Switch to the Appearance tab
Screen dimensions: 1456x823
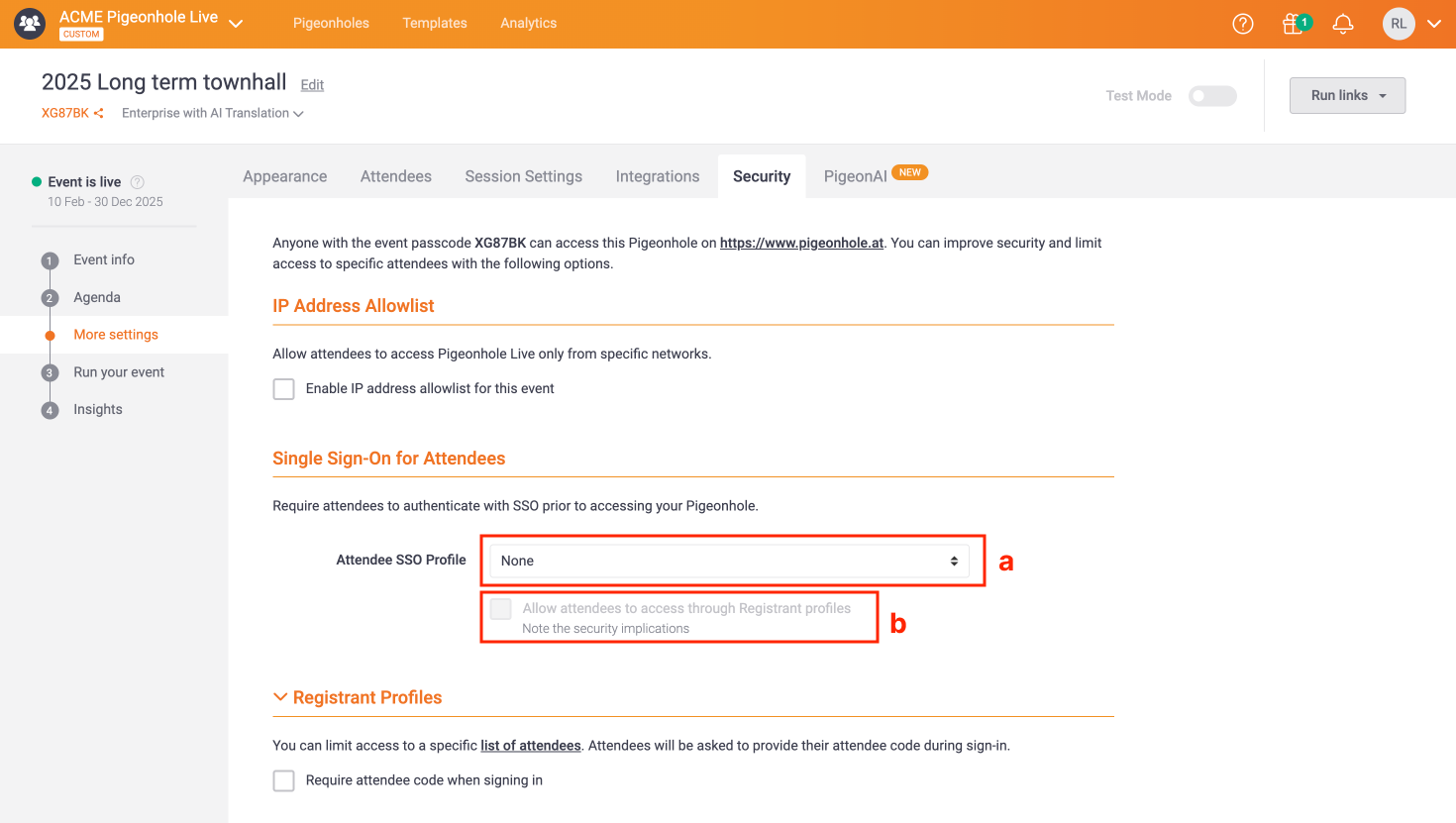[285, 176]
